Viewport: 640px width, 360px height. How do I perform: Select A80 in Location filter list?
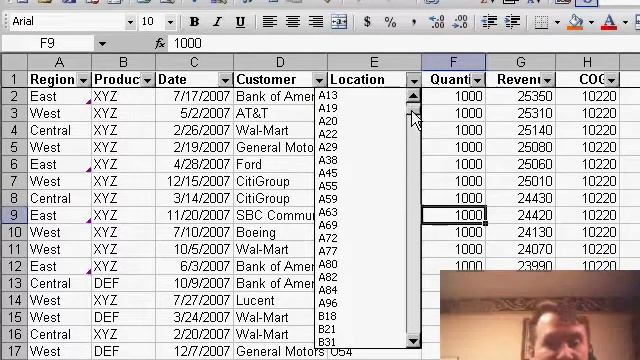tap(328, 264)
